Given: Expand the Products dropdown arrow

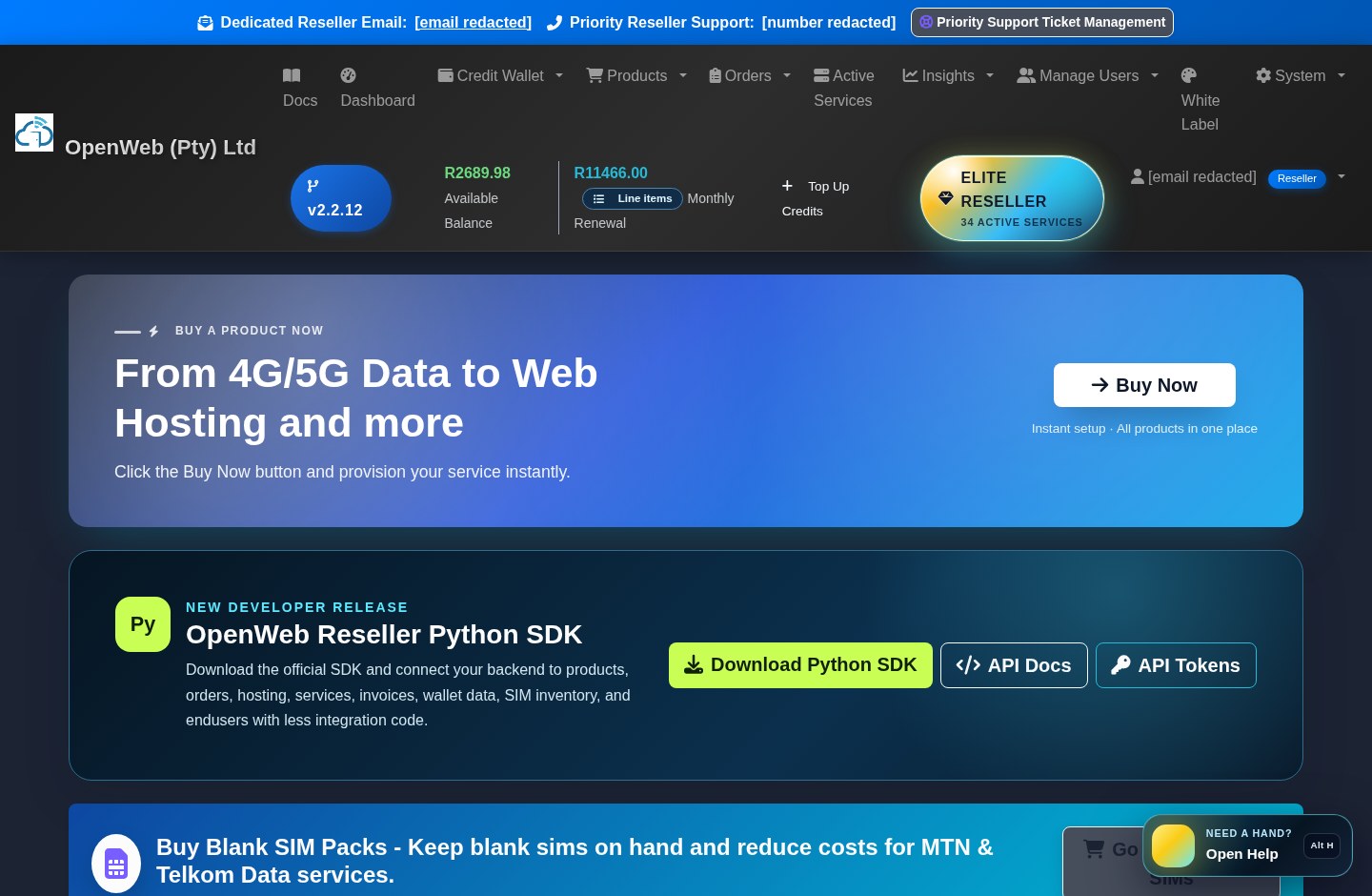Looking at the screenshot, I should pos(683,75).
